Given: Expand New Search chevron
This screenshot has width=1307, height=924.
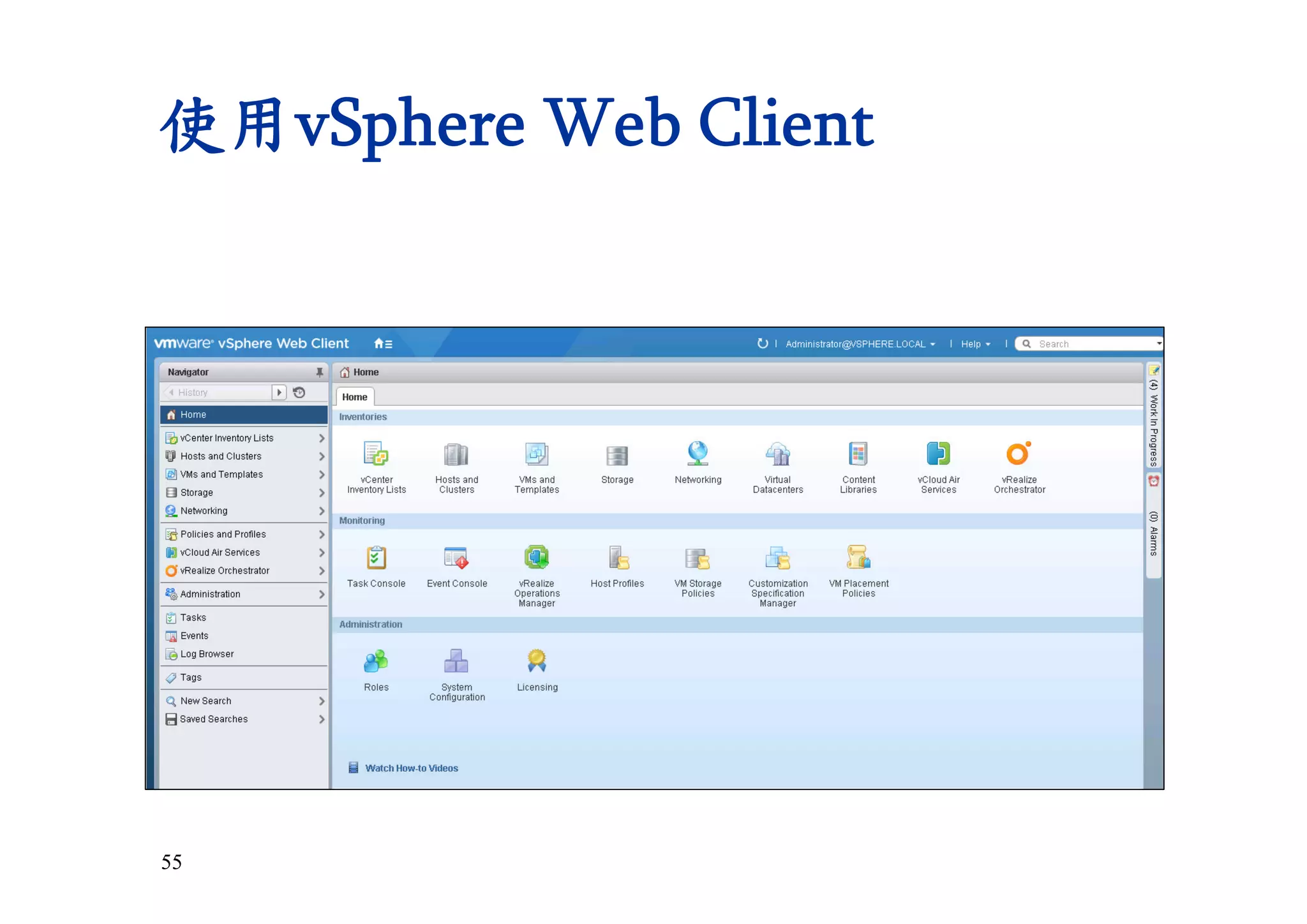Looking at the screenshot, I should [x=322, y=701].
